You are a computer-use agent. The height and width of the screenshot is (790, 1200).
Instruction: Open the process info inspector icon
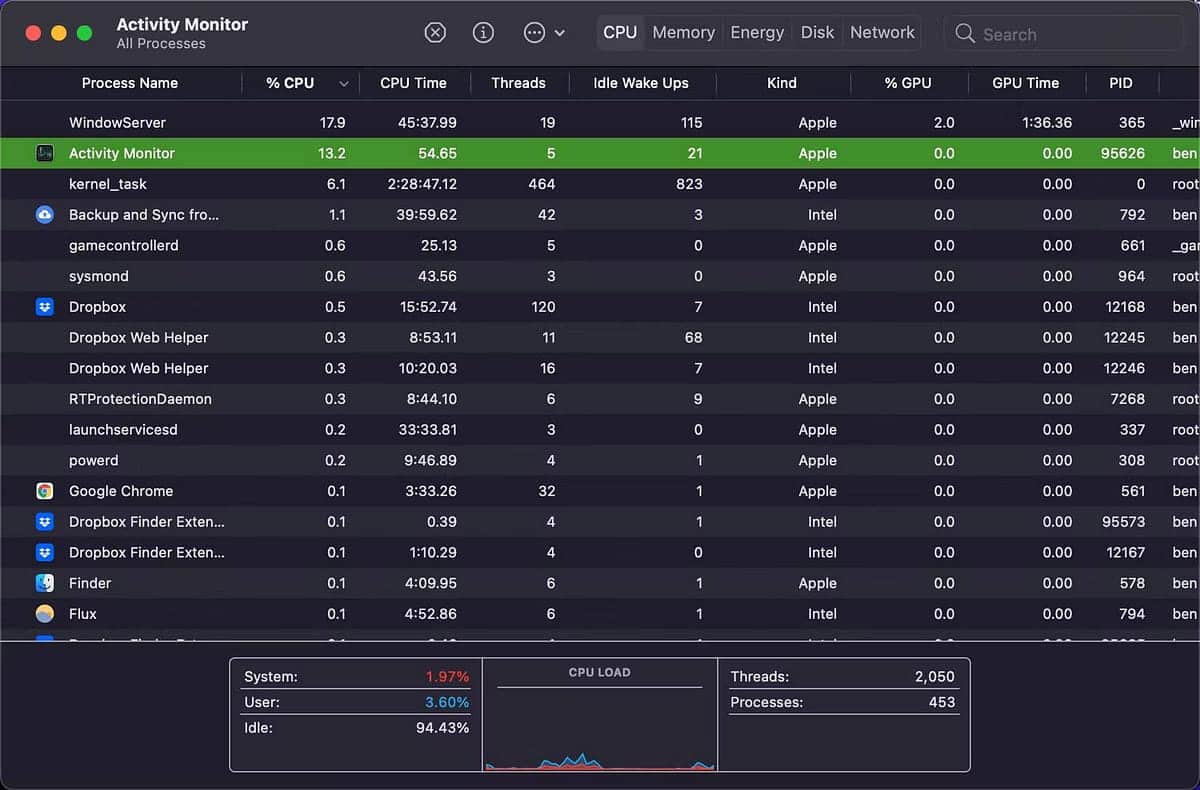(x=483, y=33)
